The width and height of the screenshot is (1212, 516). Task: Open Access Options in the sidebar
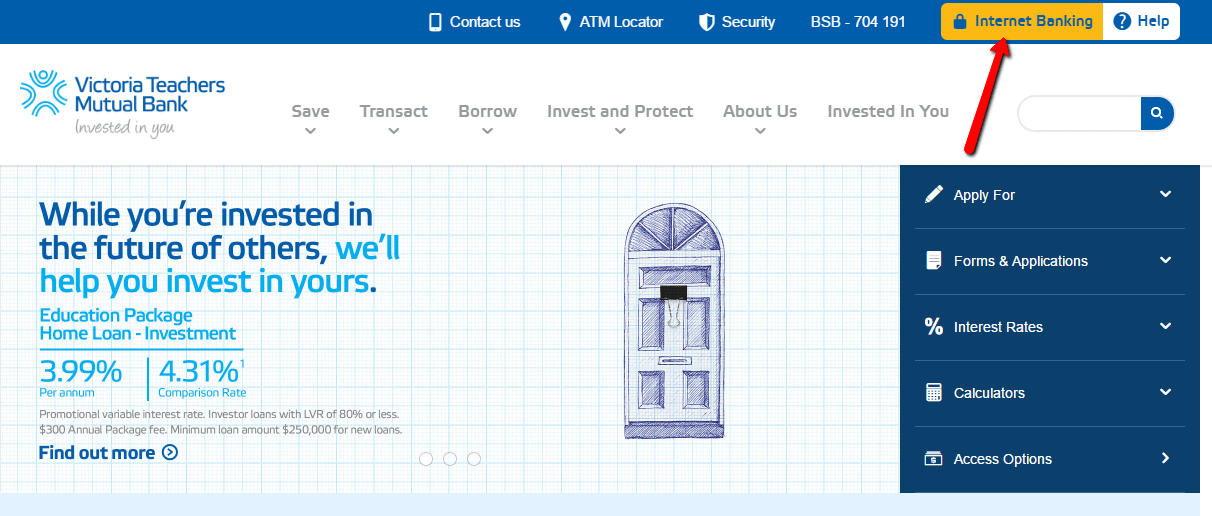click(1050, 459)
